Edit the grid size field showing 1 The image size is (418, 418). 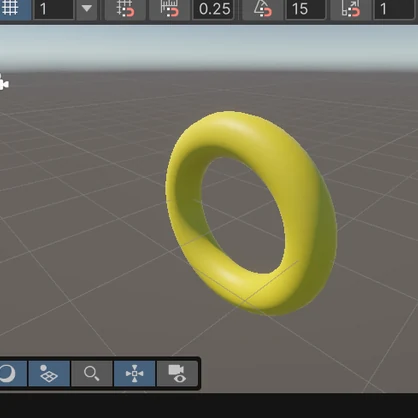54,9
